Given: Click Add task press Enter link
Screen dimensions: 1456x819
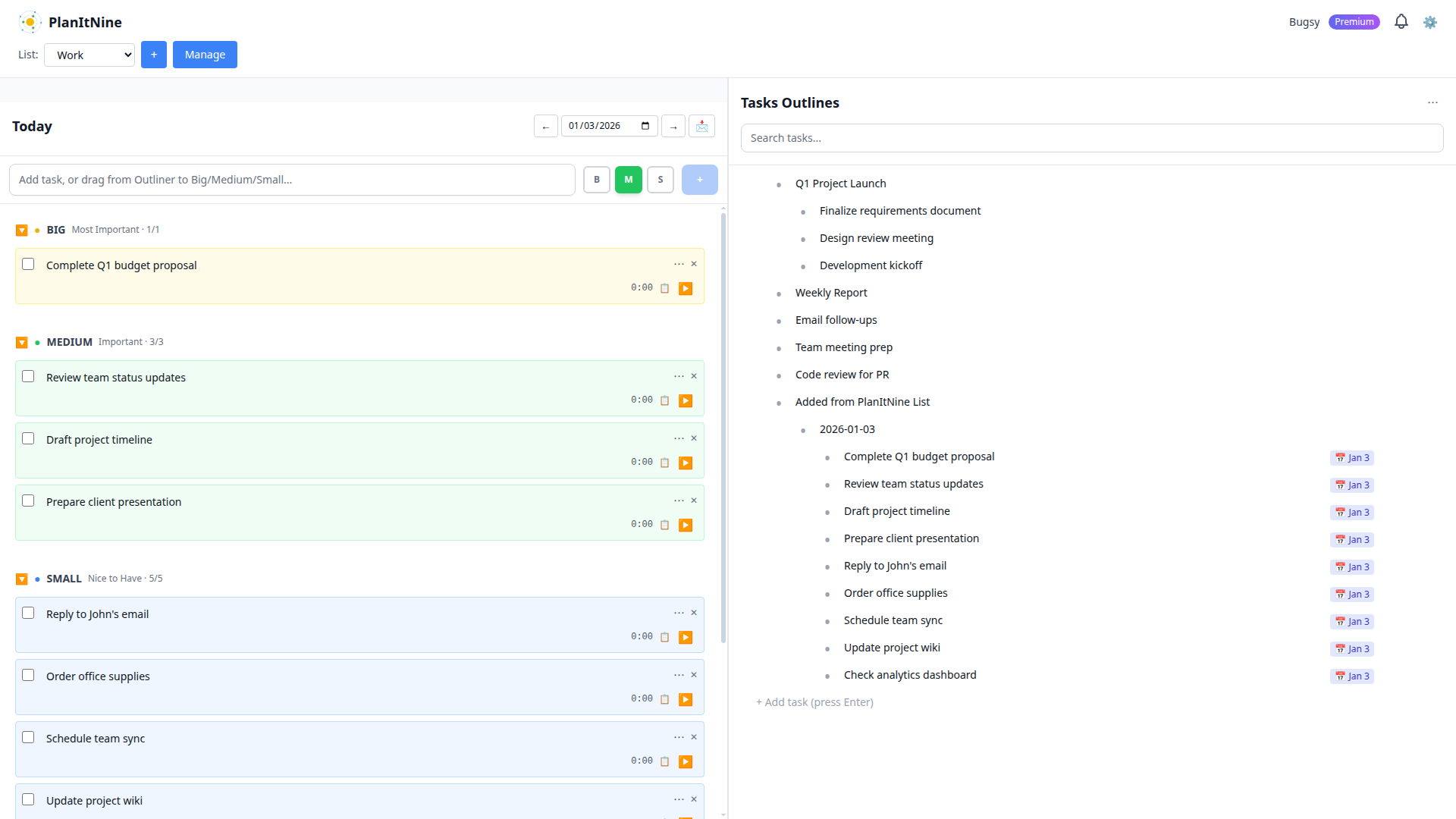Looking at the screenshot, I should pos(814,701).
